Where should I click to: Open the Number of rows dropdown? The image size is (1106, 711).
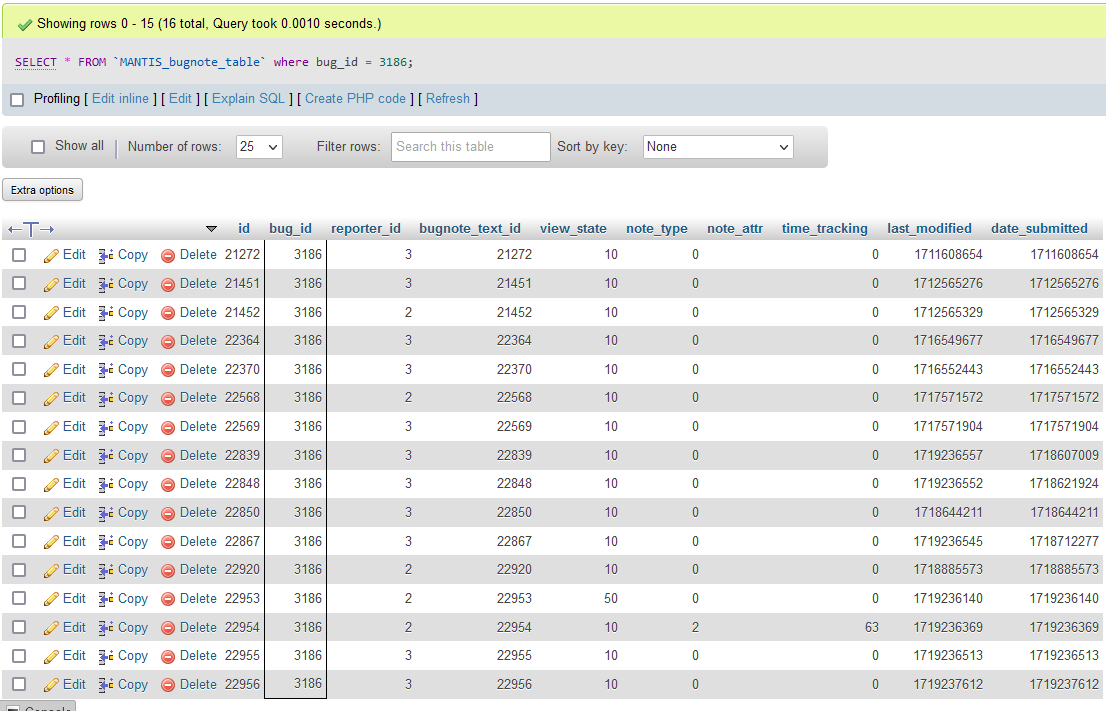coord(259,147)
